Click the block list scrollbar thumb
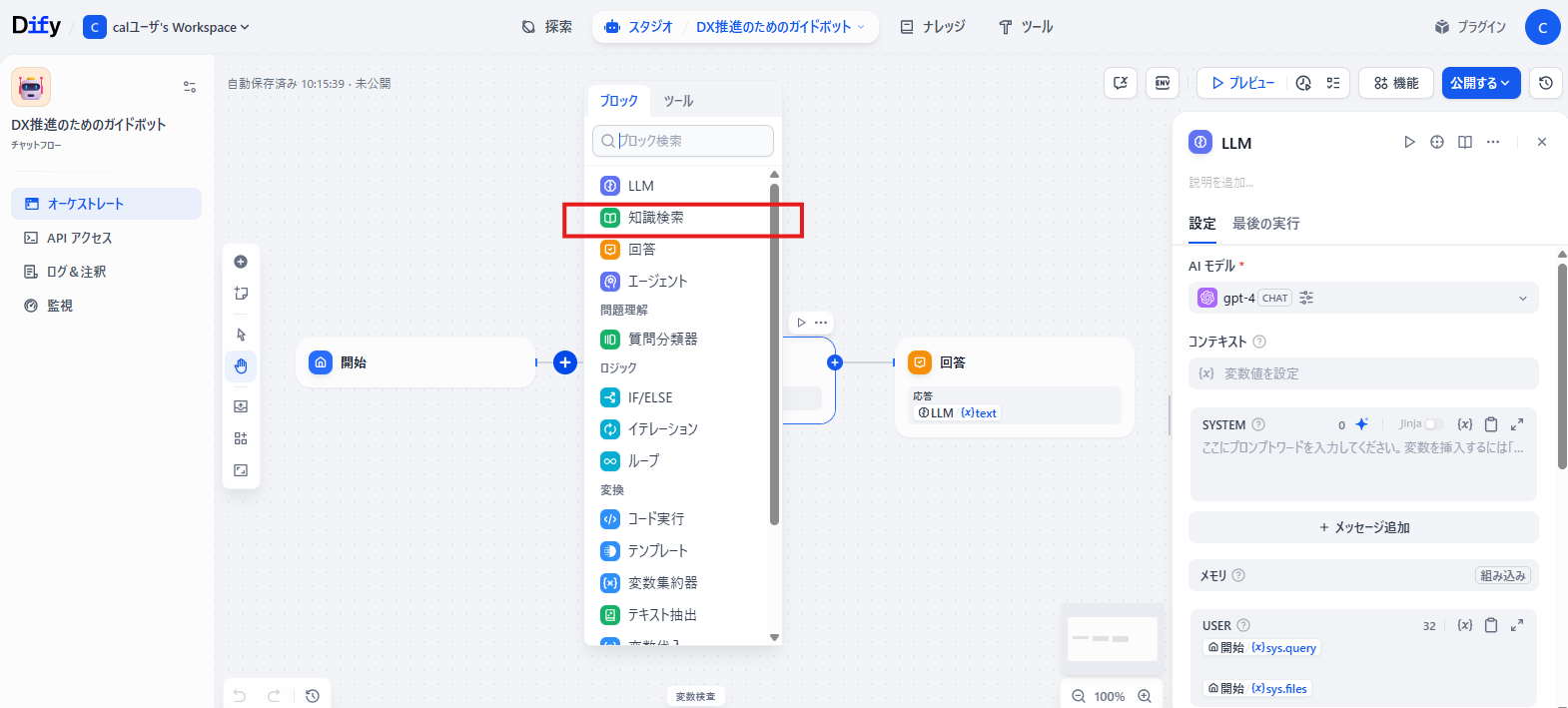This screenshot has height=708, width=1568. (774, 354)
